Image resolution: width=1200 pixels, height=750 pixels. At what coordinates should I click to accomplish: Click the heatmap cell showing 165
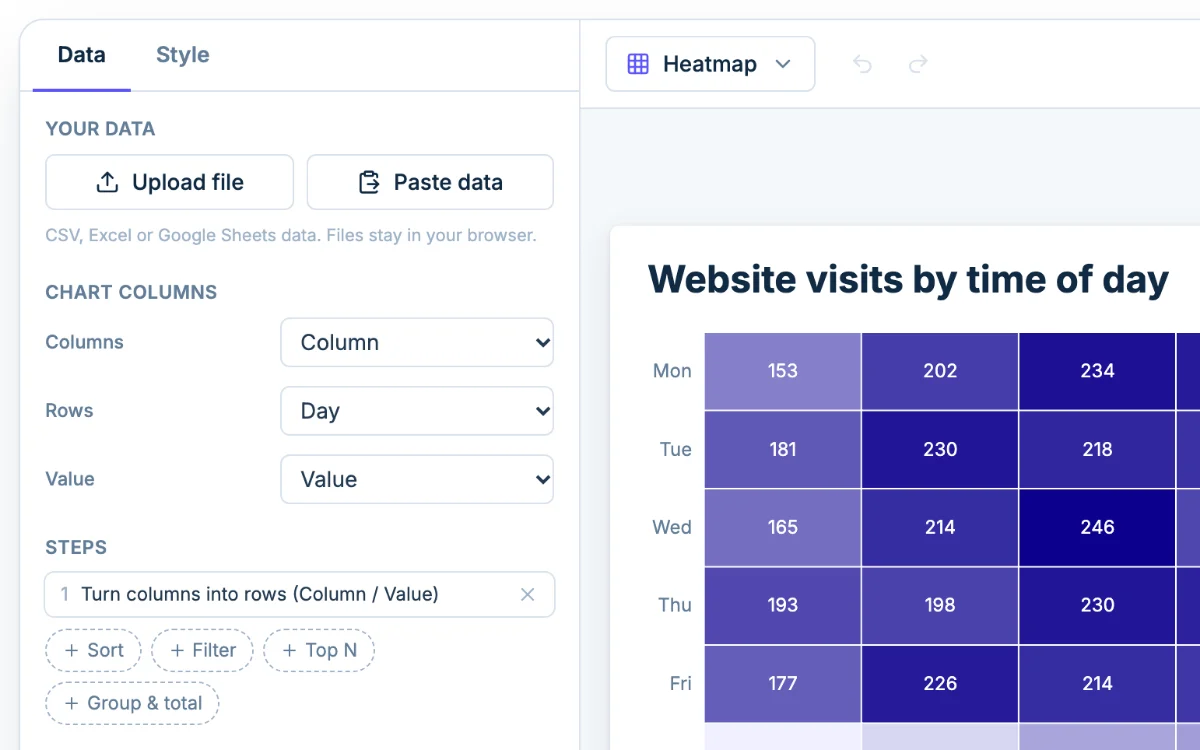pyautogui.click(x=783, y=527)
